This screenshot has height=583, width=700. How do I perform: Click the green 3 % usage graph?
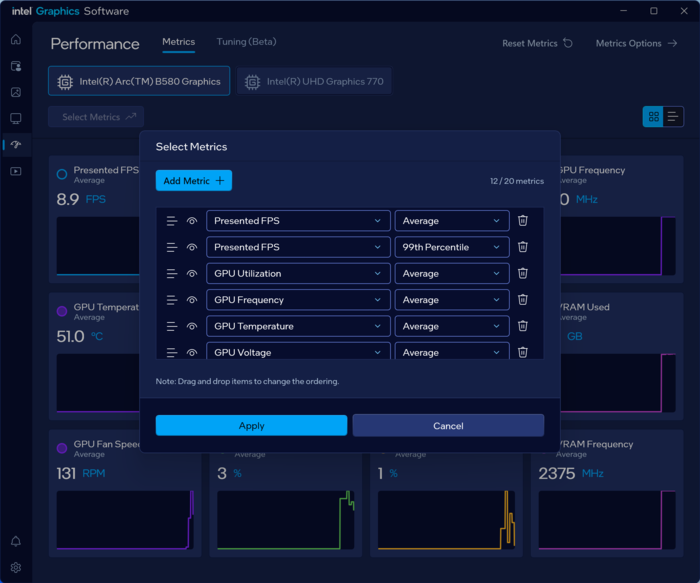pos(286,520)
